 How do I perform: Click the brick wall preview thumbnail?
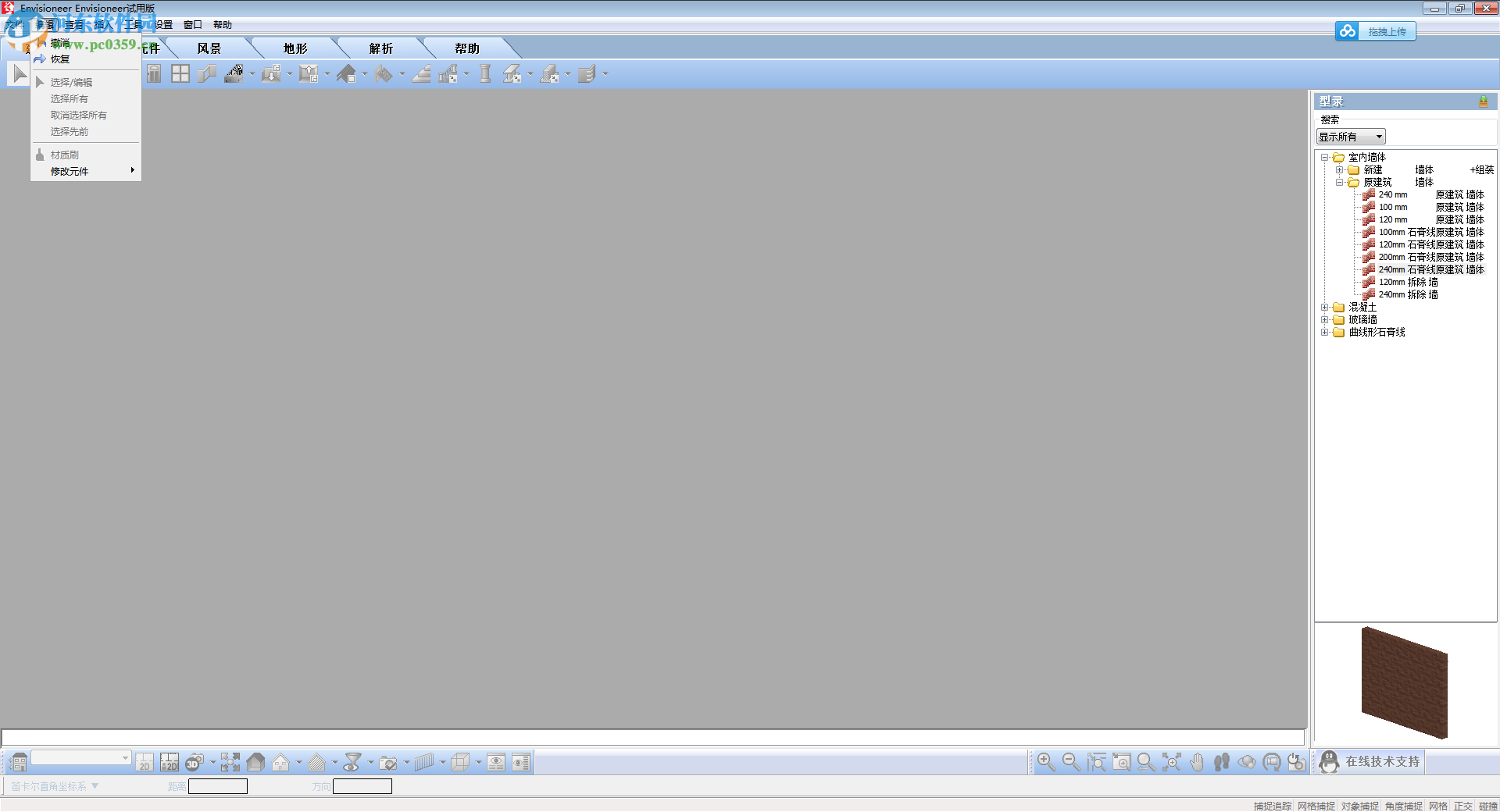tap(1405, 683)
